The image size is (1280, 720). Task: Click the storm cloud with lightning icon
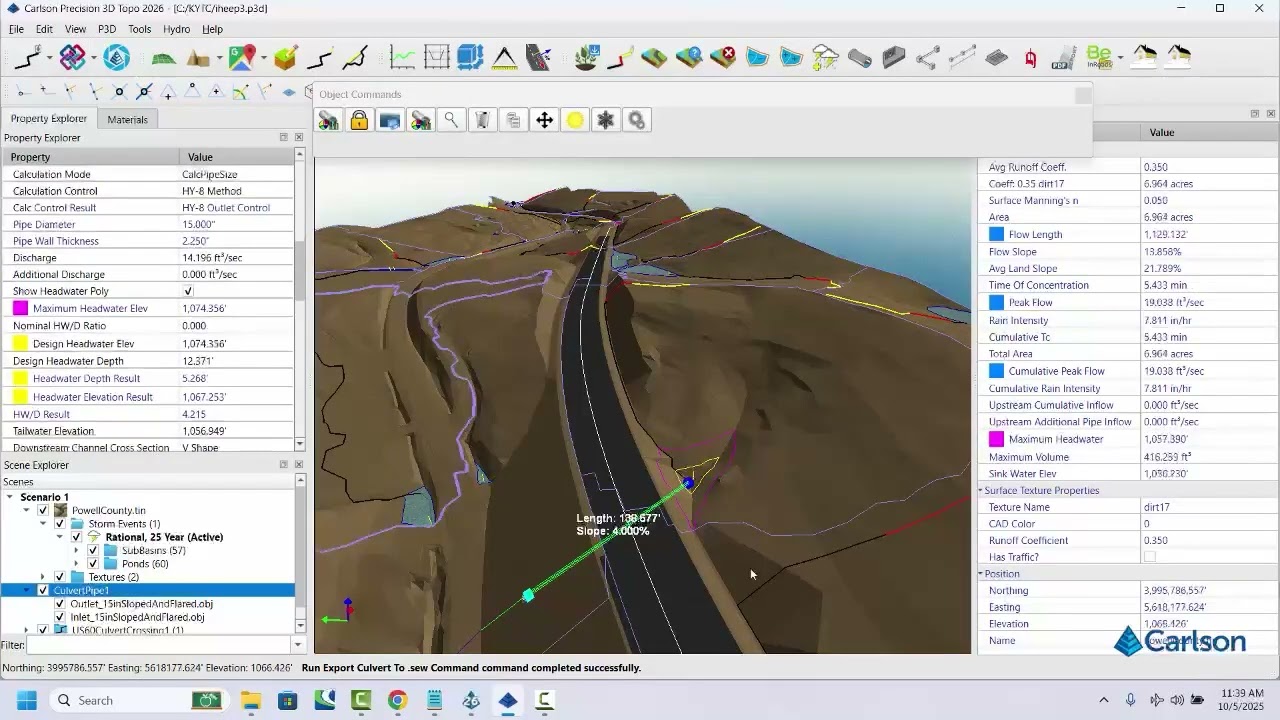pyautogui.click(x=825, y=57)
